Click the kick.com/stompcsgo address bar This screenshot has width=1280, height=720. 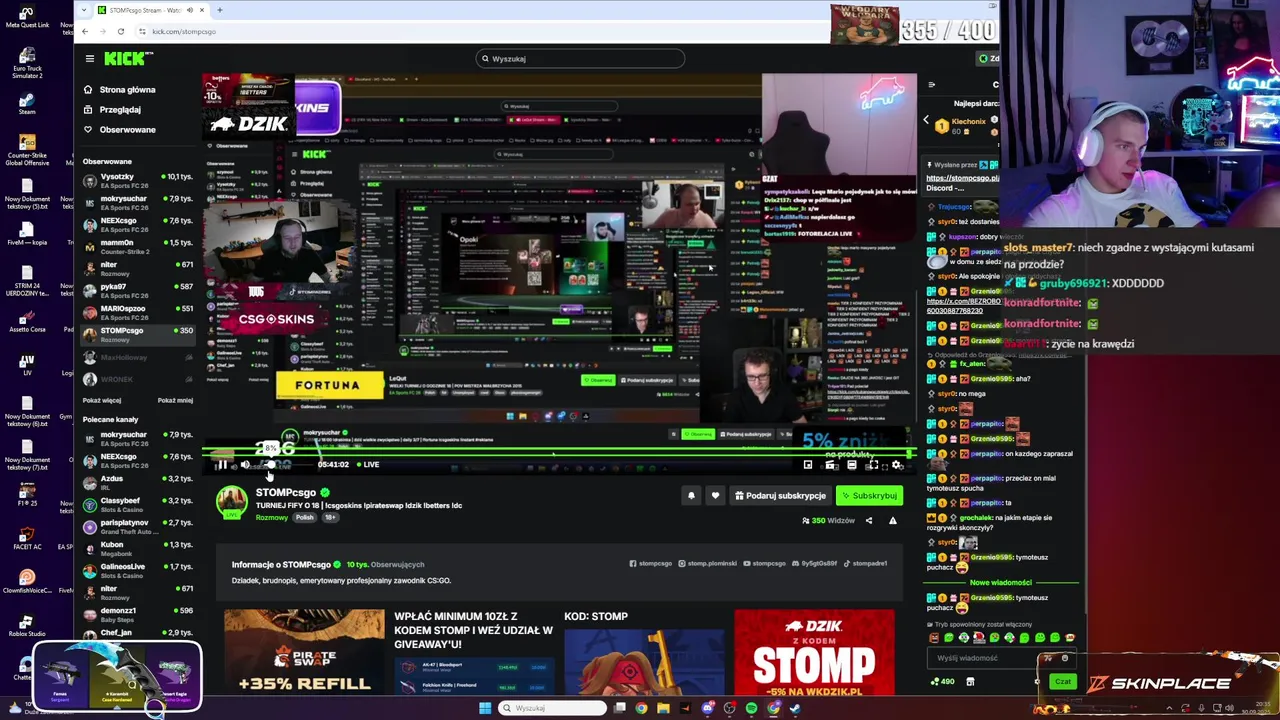(x=184, y=32)
